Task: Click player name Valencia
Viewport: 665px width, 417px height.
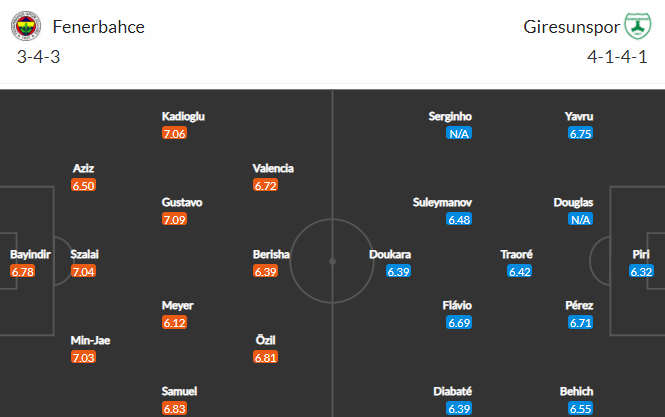Action: [x=273, y=168]
